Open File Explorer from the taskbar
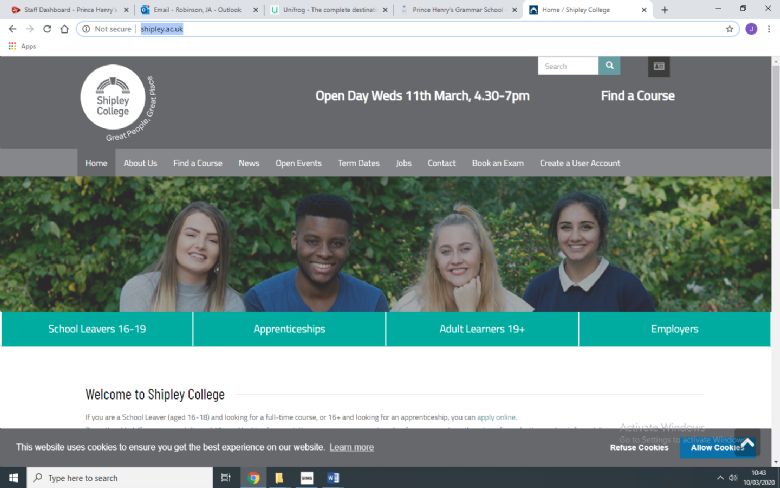780x488 pixels. [279, 478]
